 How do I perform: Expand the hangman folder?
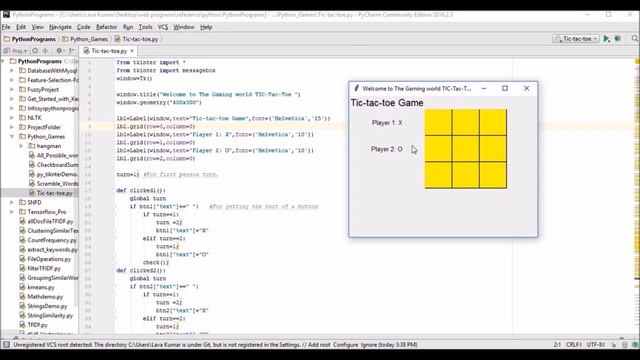21,146
